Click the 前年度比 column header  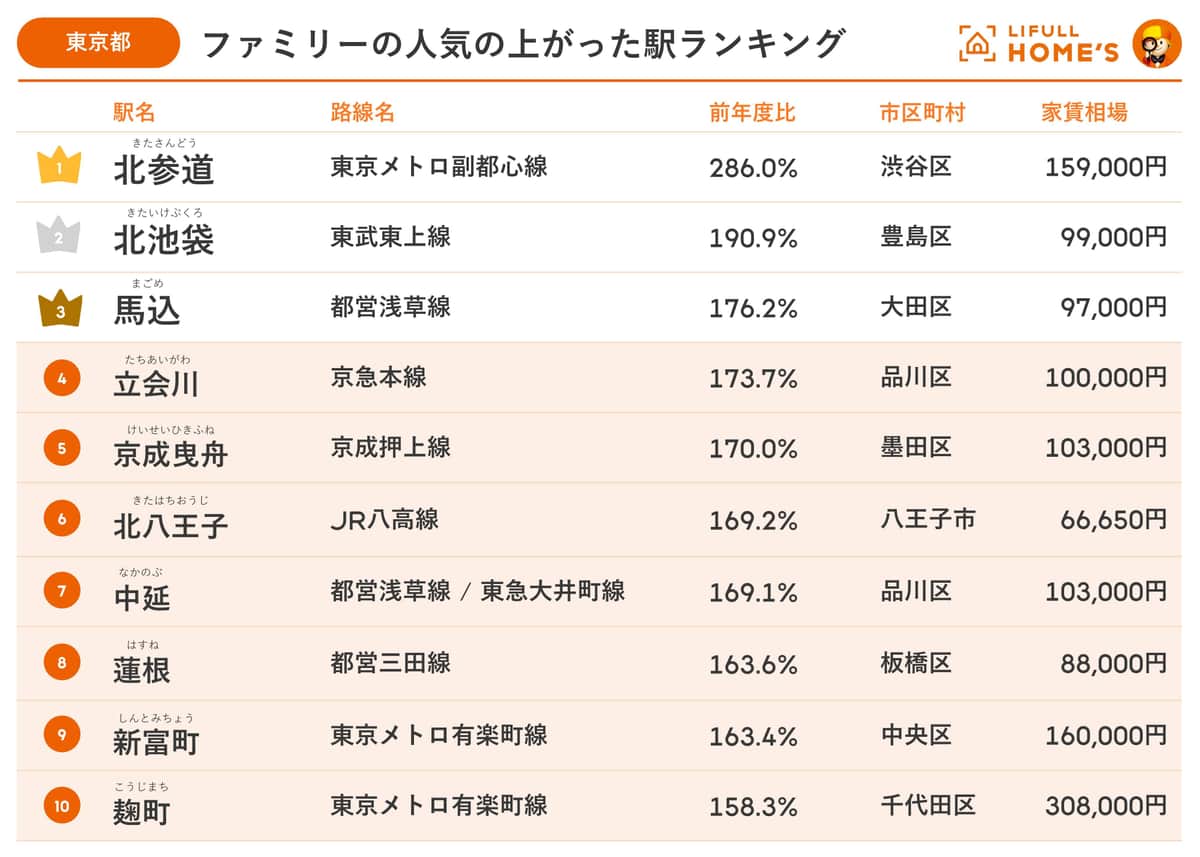point(752,112)
